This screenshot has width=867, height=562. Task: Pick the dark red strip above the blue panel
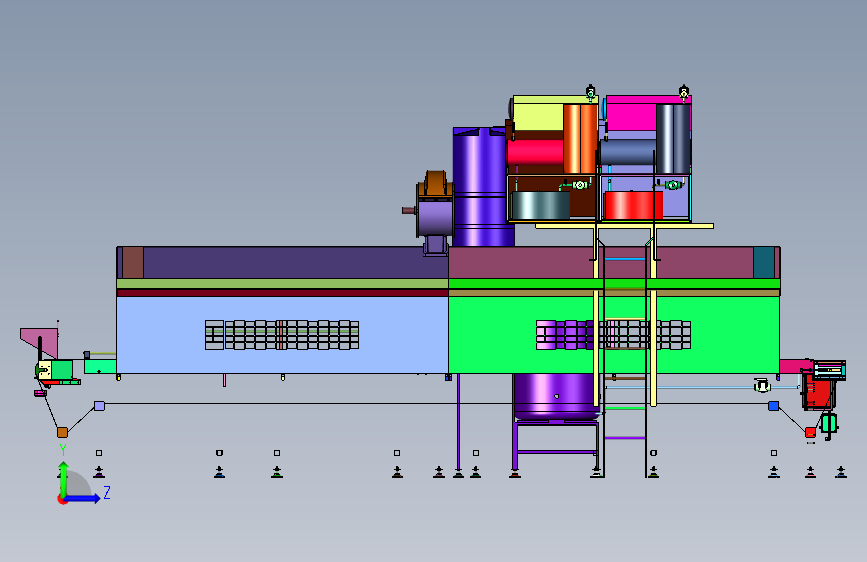point(283,293)
